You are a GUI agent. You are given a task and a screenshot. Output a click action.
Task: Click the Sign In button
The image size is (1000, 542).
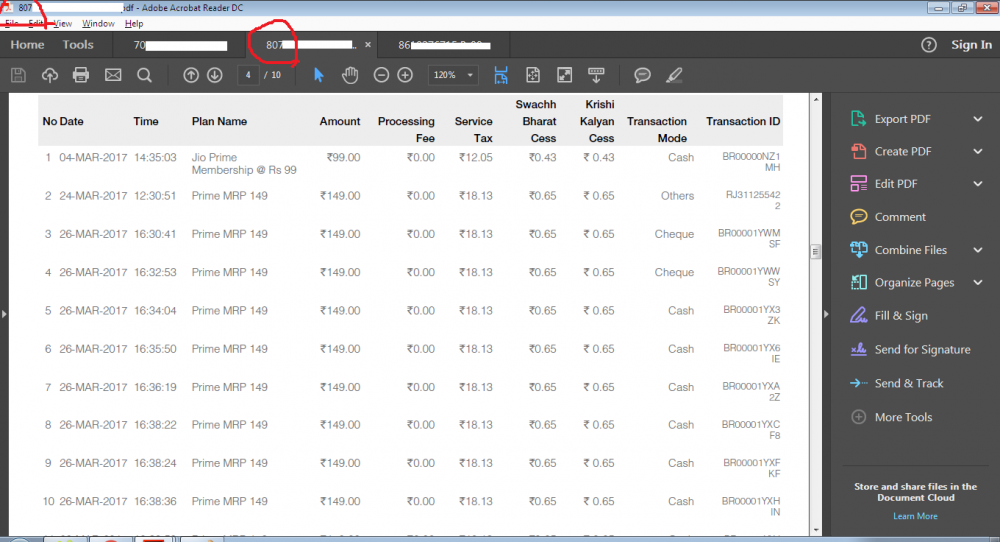971,45
